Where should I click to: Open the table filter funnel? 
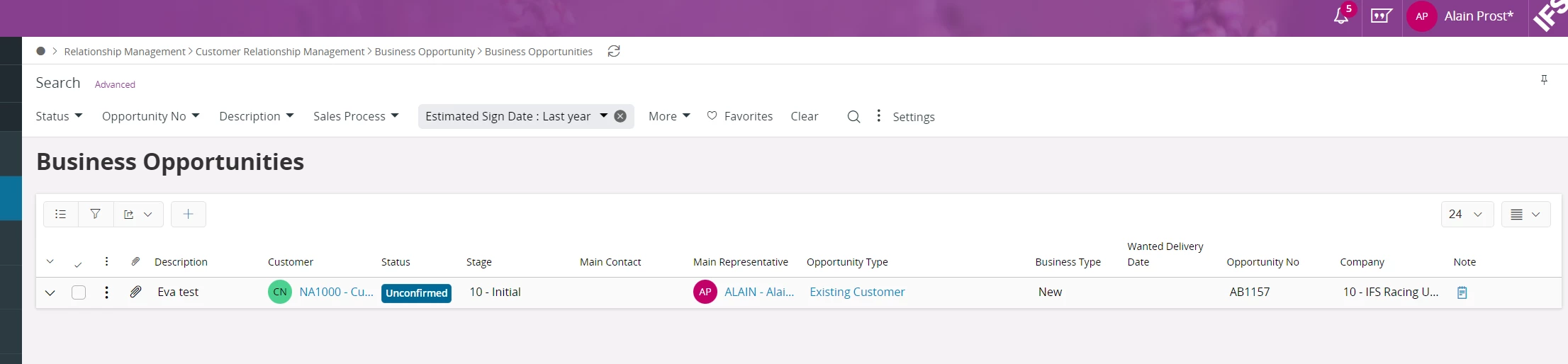click(95, 214)
